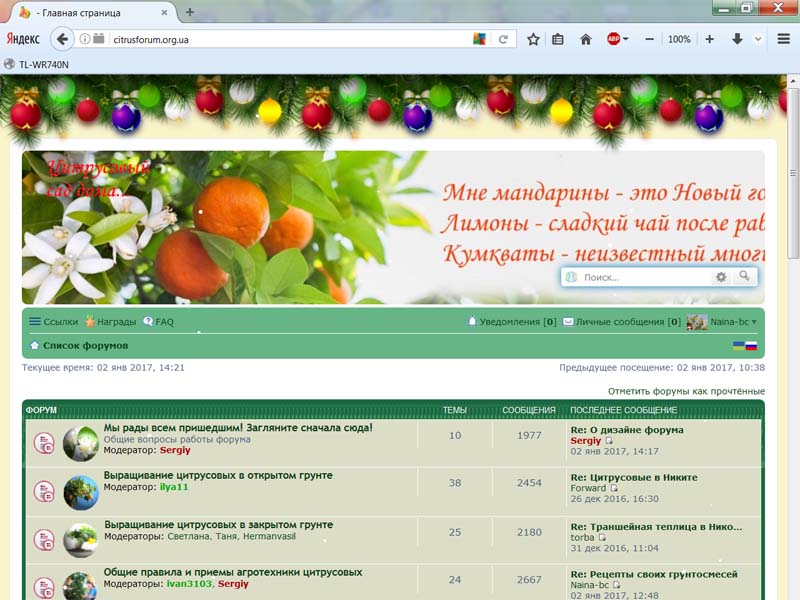Screen dimensions: 800x600
Task: Open the downloads arrow icon
Action: point(737,39)
